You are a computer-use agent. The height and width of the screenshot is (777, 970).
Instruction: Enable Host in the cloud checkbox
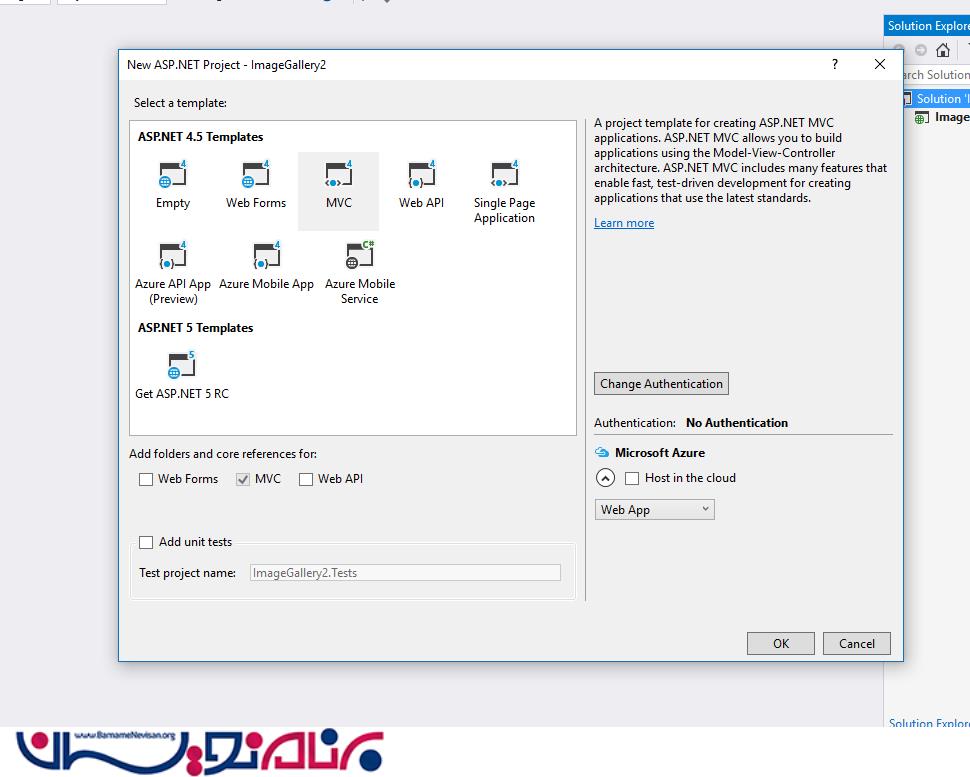tap(632, 478)
